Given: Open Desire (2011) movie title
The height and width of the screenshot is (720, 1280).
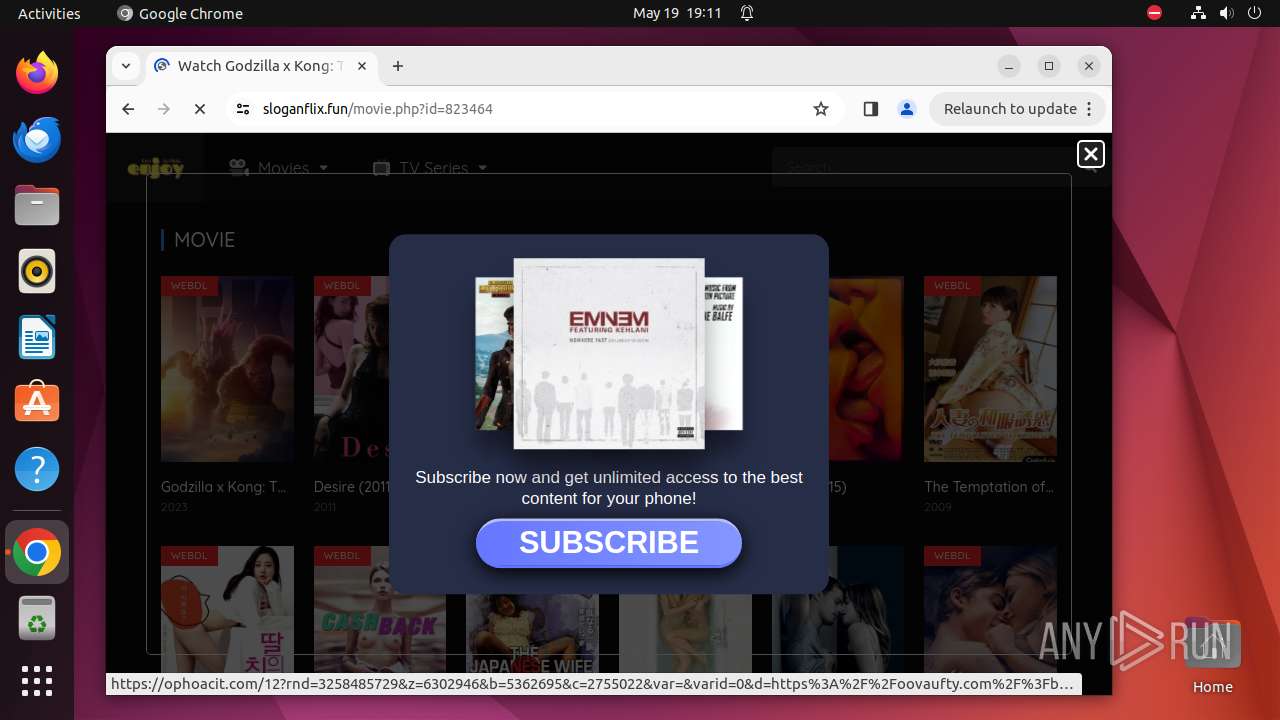Looking at the screenshot, I should tap(351, 487).
